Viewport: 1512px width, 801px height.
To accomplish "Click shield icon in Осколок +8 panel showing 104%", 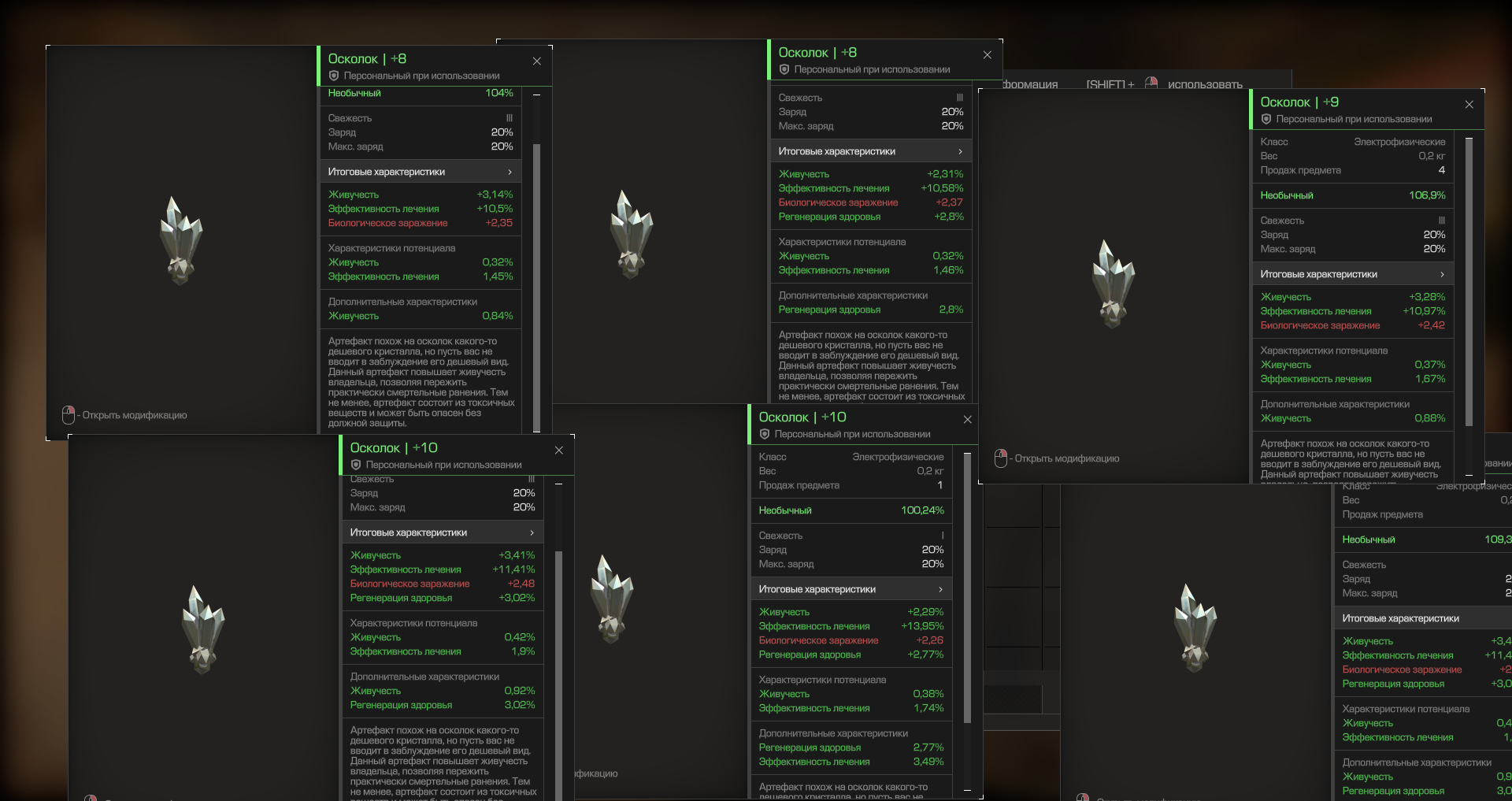I will 334,76.
